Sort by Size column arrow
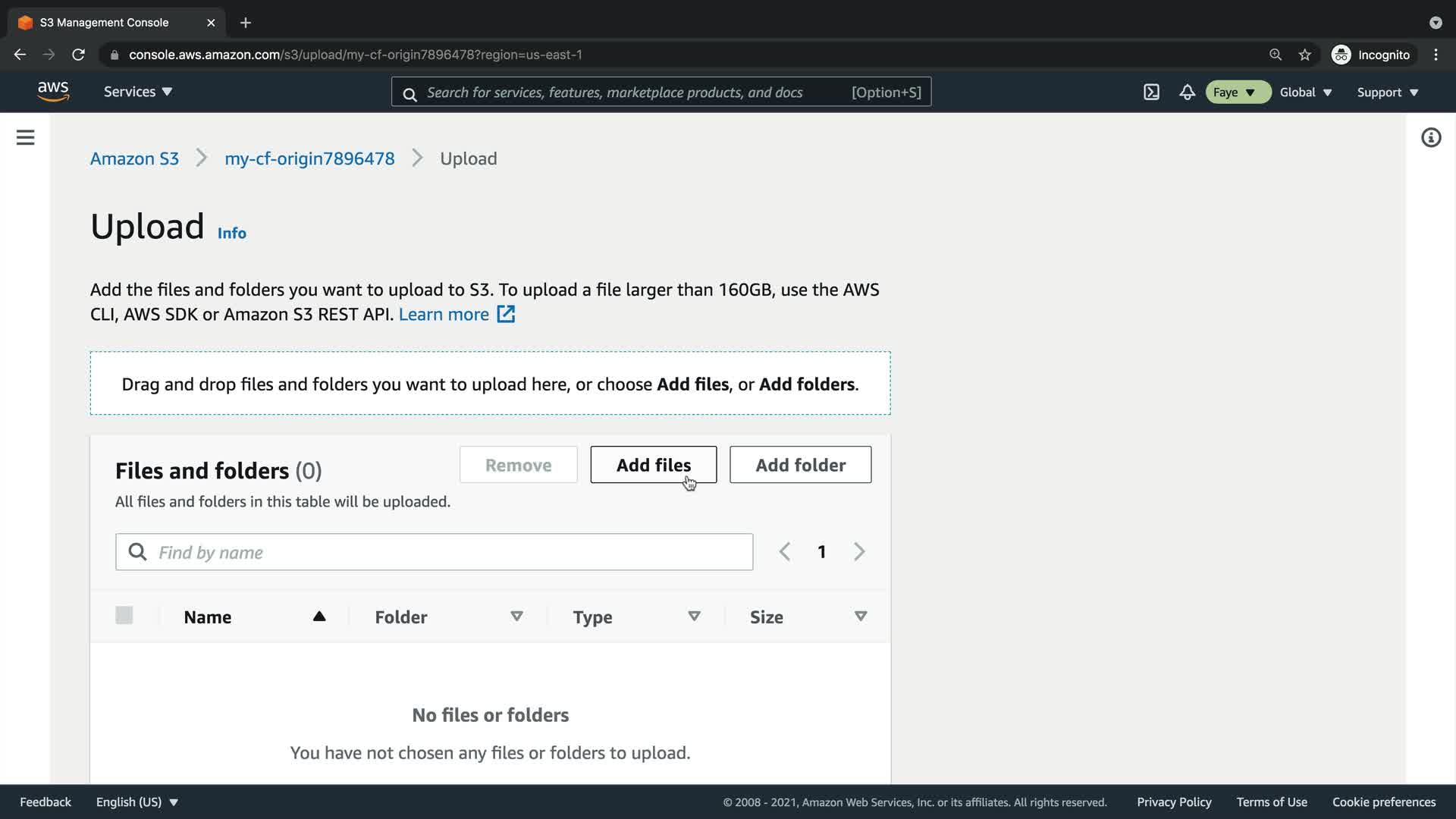The width and height of the screenshot is (1456, 819). pos(860,617)
